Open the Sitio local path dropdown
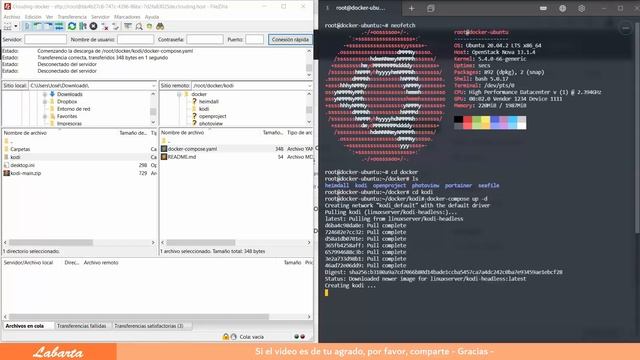 153,86
